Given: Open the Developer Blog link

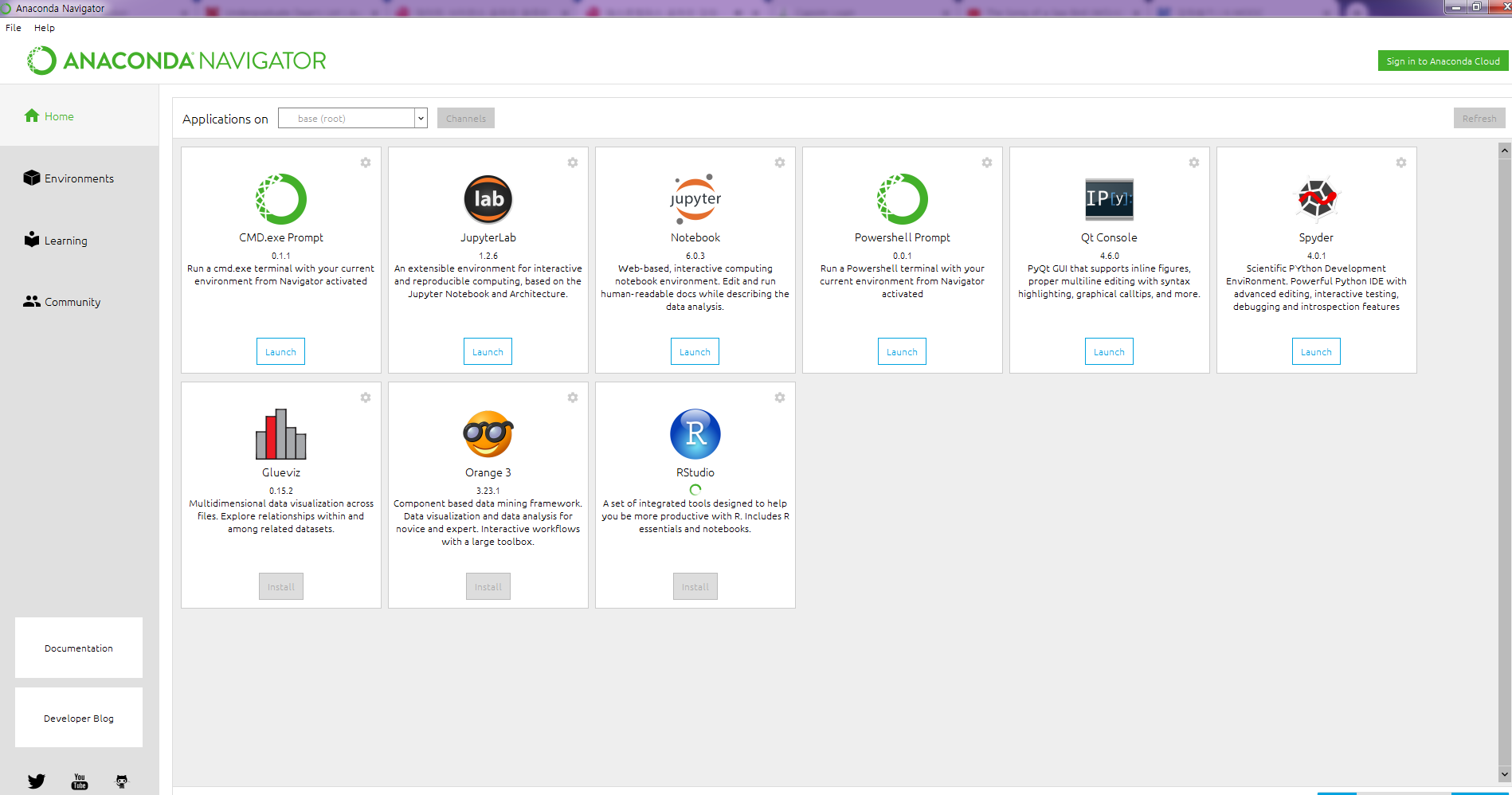Looking at the screenshot, I should [79, 718].
